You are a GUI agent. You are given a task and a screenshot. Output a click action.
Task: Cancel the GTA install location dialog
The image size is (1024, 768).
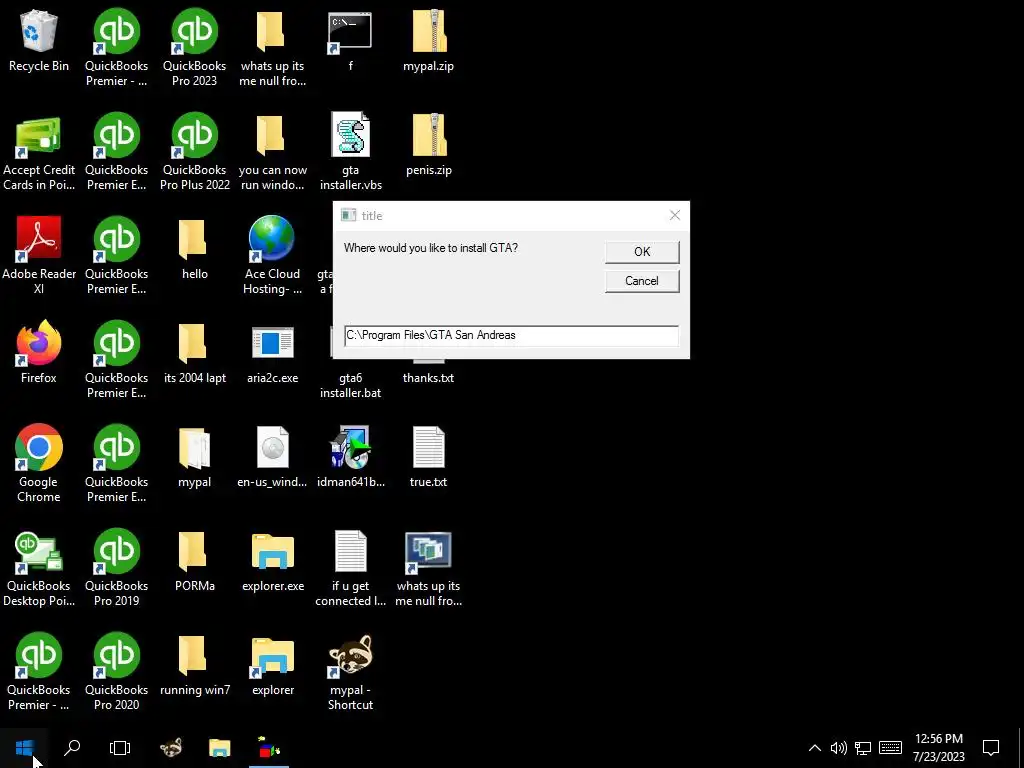[642, 281]
